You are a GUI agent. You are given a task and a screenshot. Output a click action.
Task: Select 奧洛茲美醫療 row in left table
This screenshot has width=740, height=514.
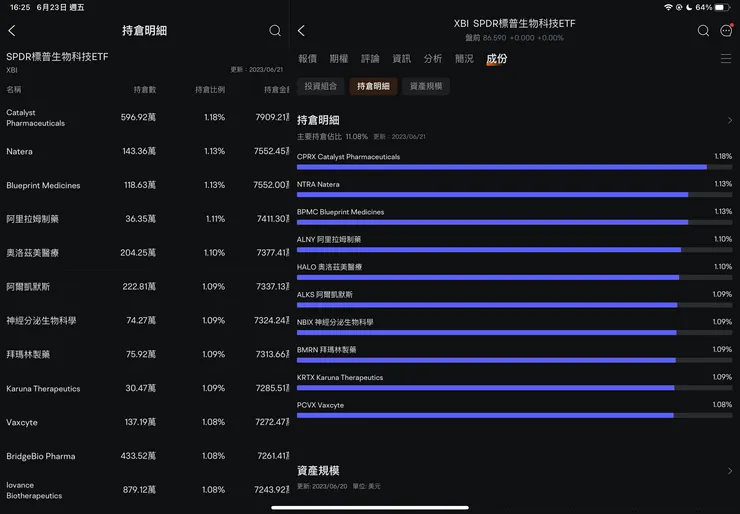(145, 253)
